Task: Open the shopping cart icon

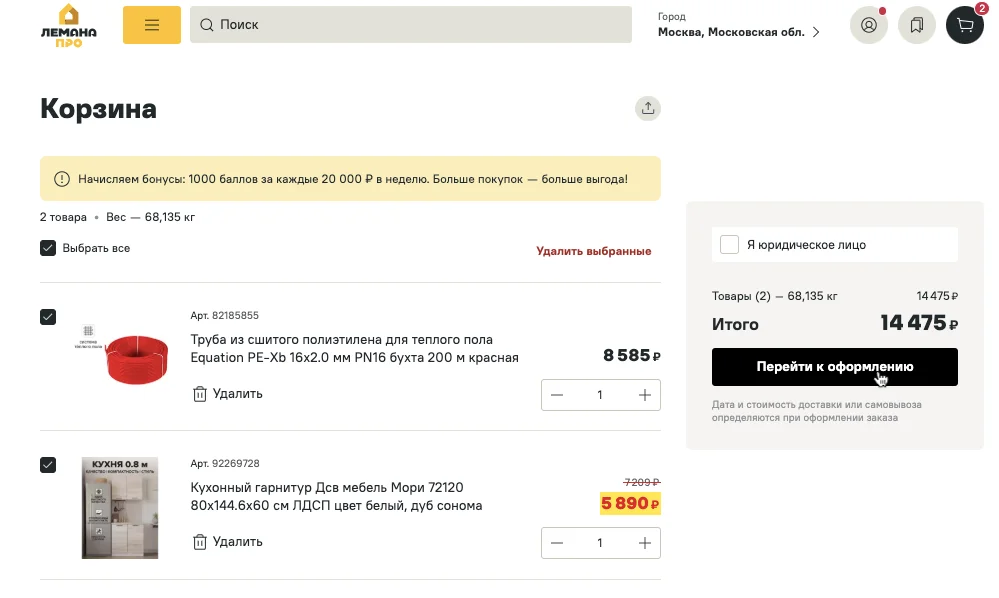Action: 965,25
